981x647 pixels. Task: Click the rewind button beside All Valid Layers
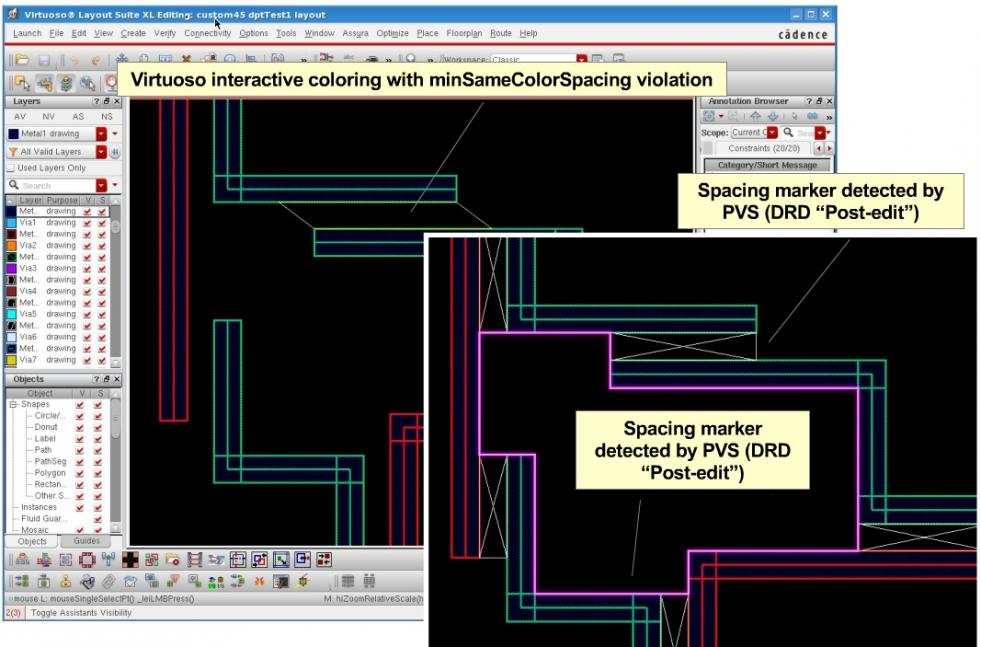point(115,152)
